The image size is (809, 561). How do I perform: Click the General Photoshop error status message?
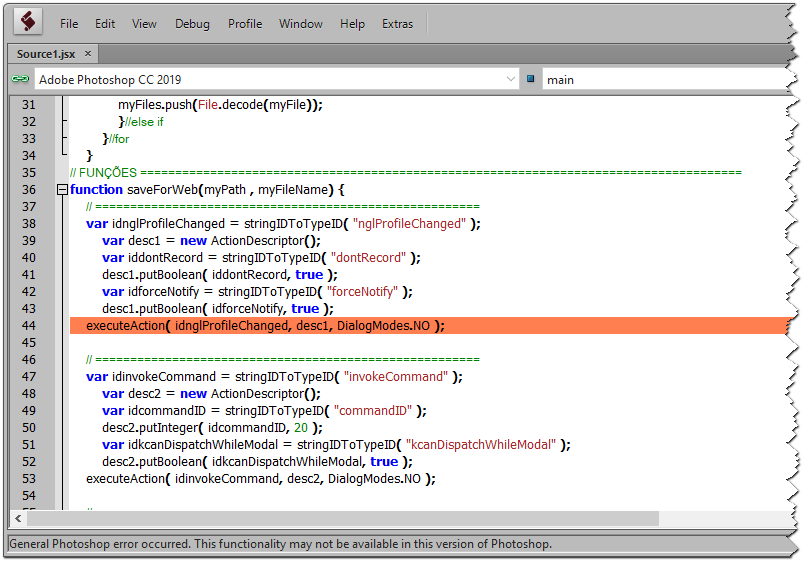pos(281,543)
